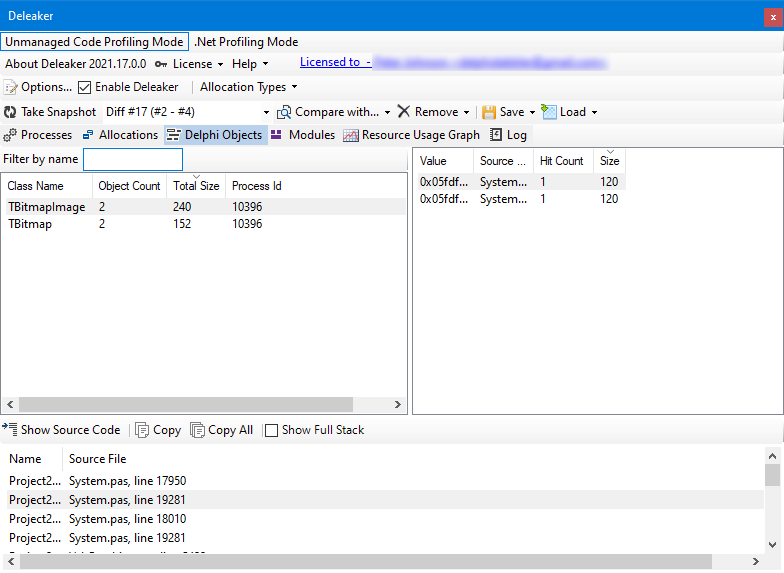Screen dimensions: 784x573
Task: Click the Processes gears icon
Action: 10,135
